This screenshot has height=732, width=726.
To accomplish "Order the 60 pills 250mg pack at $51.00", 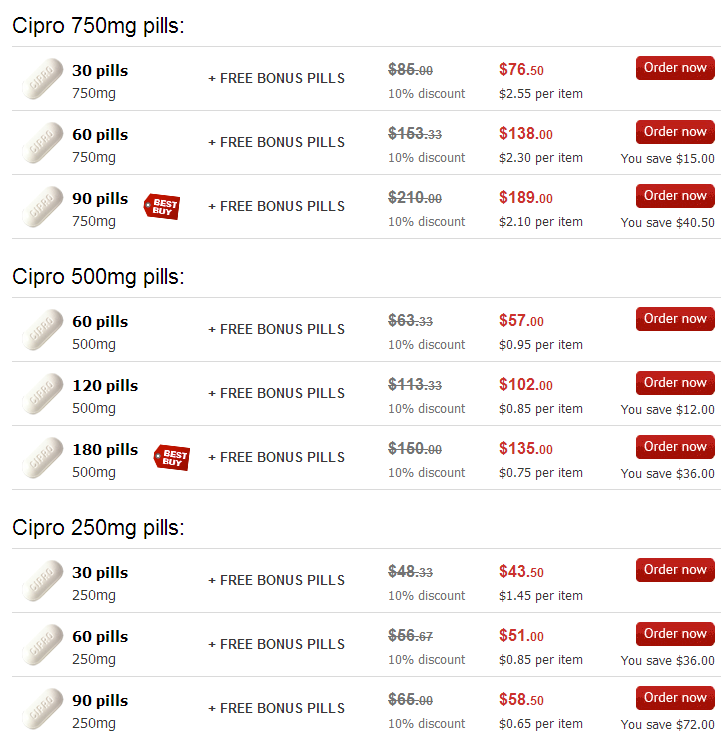I will (675, 634).
